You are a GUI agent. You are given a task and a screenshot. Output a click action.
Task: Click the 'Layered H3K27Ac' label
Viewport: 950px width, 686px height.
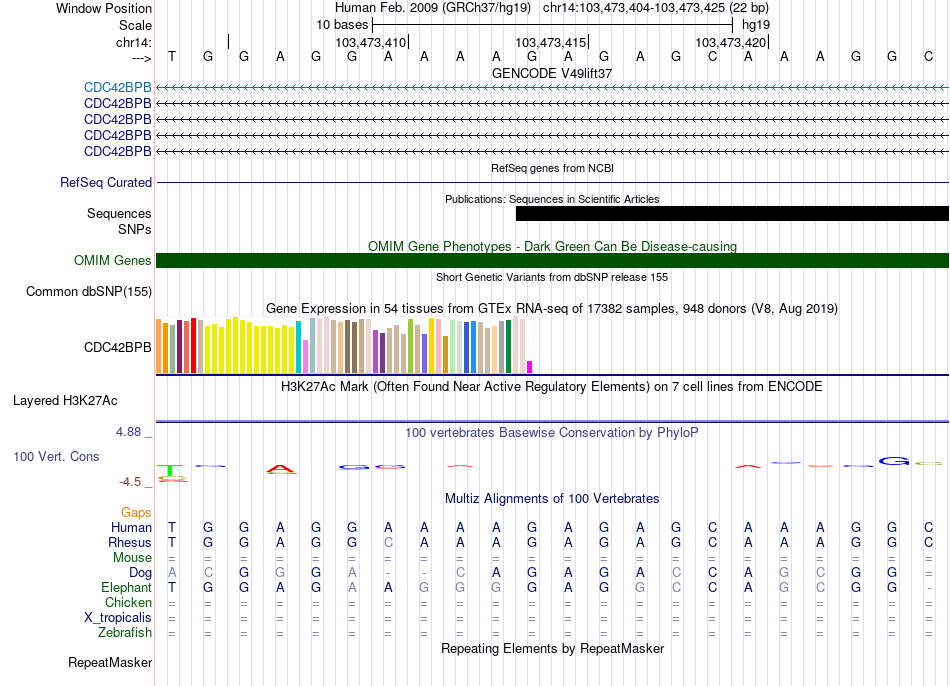click(65, 401)
